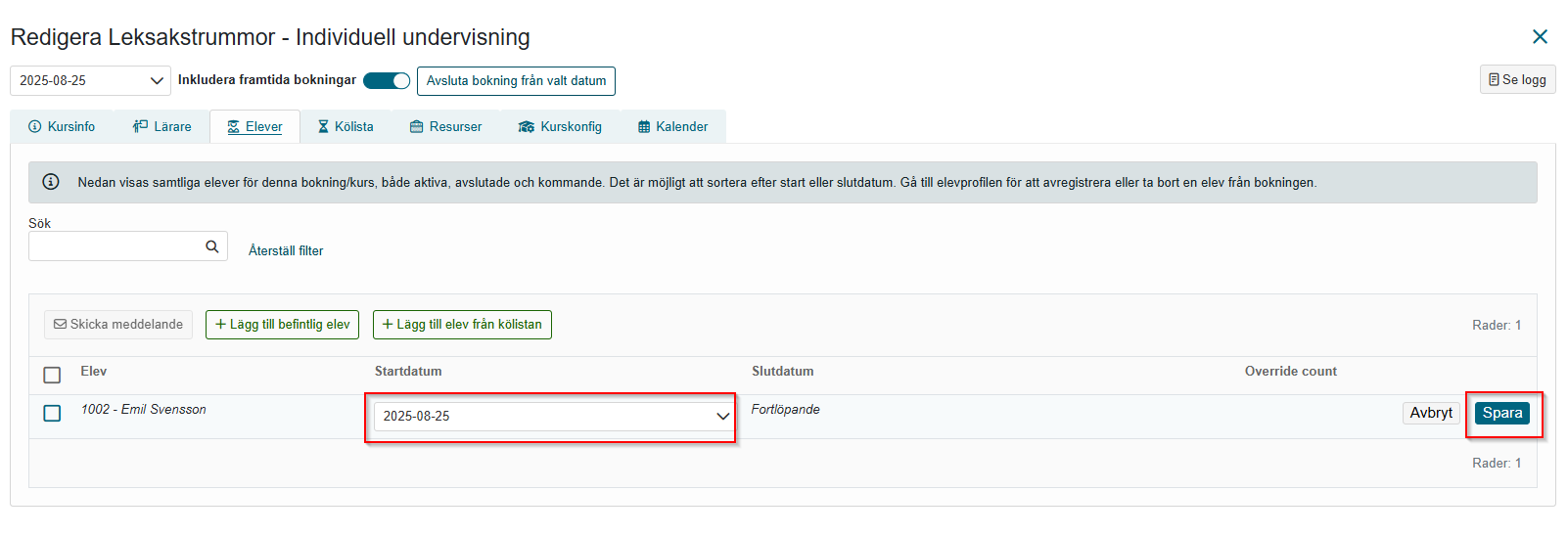Expand the Startdatum dropdown in the row

(553, 416)
